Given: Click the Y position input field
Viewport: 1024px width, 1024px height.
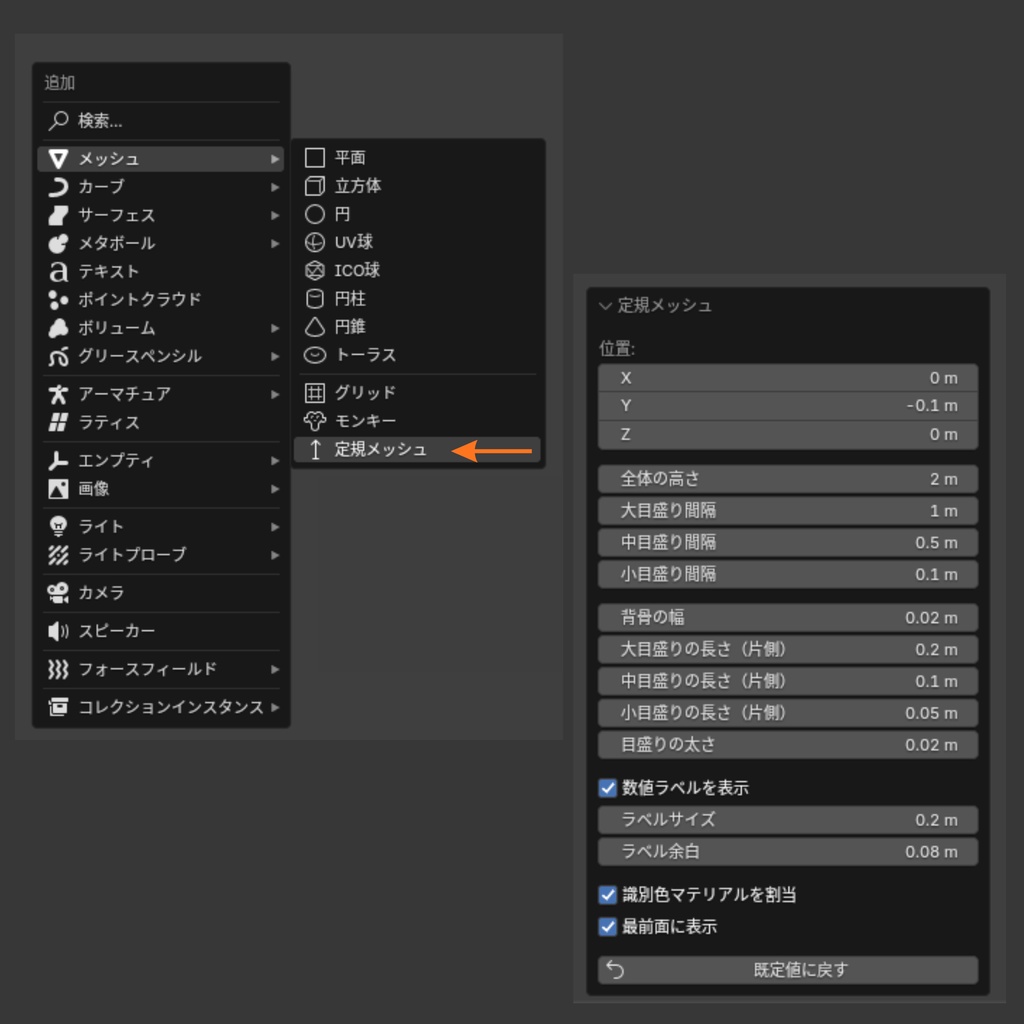Looking at the screenshot, I should pyautogui.click(x=787, y=406).
